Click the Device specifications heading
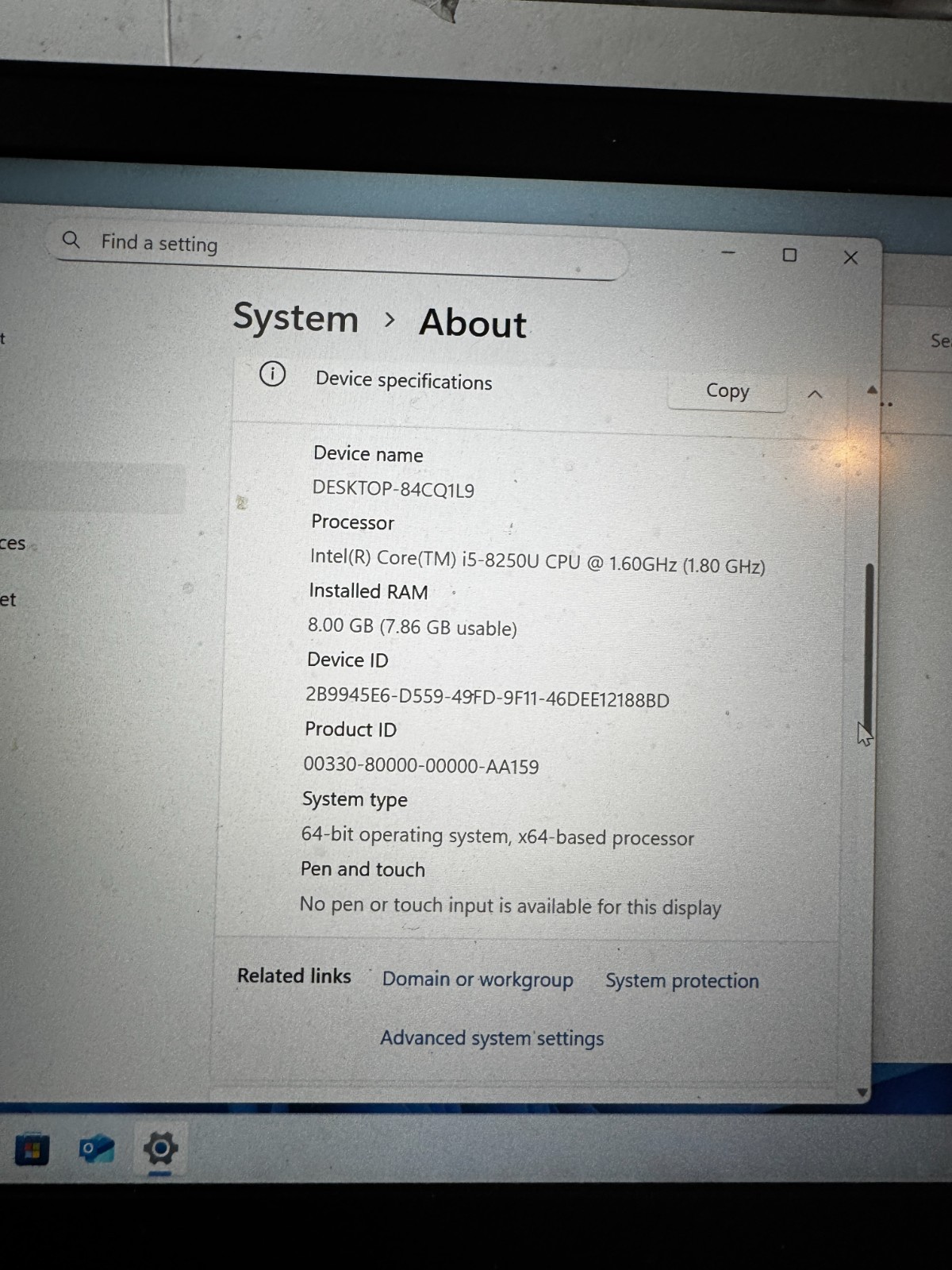Screen dimensions: 952x1270 pos(404,381)
